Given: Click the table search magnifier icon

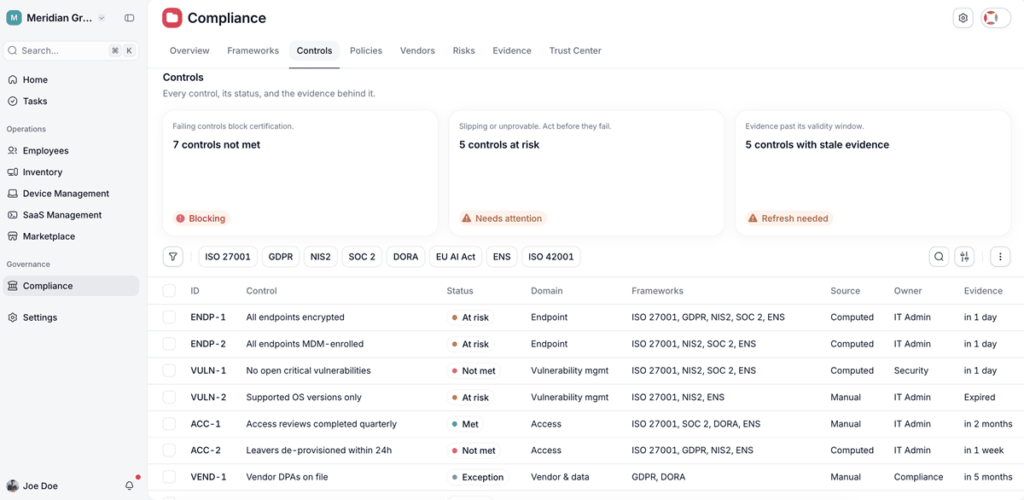Looking at the screenshot, I should (939, 257).
